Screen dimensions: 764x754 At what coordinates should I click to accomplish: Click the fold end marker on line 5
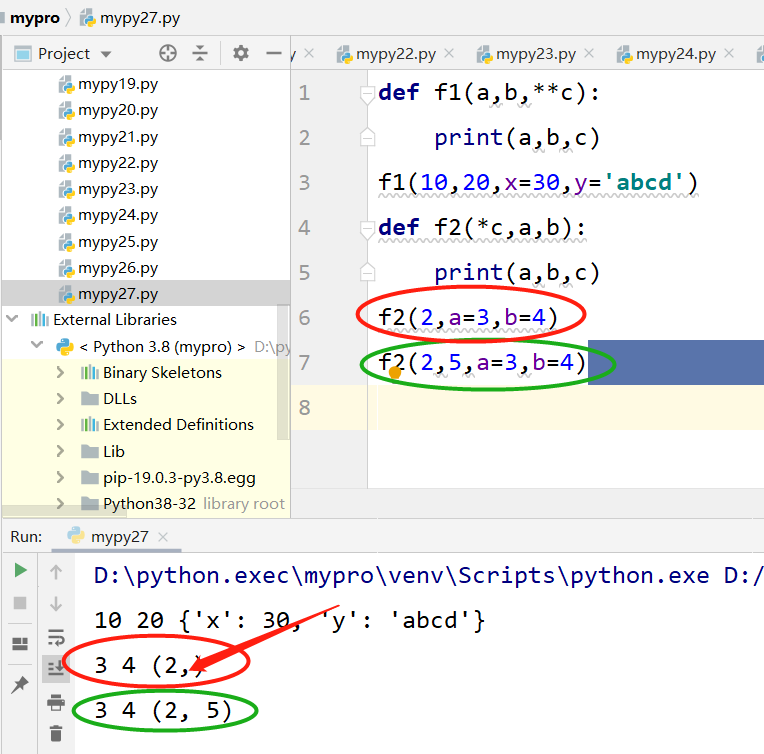pos(367,272)
